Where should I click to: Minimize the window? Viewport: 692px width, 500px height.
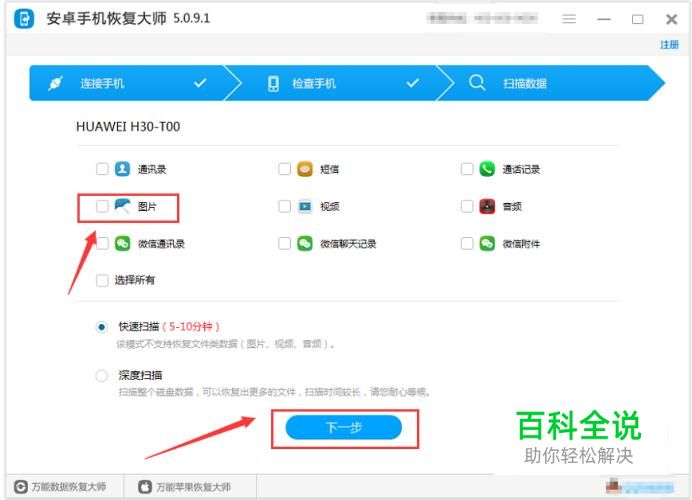pos(604,19)
